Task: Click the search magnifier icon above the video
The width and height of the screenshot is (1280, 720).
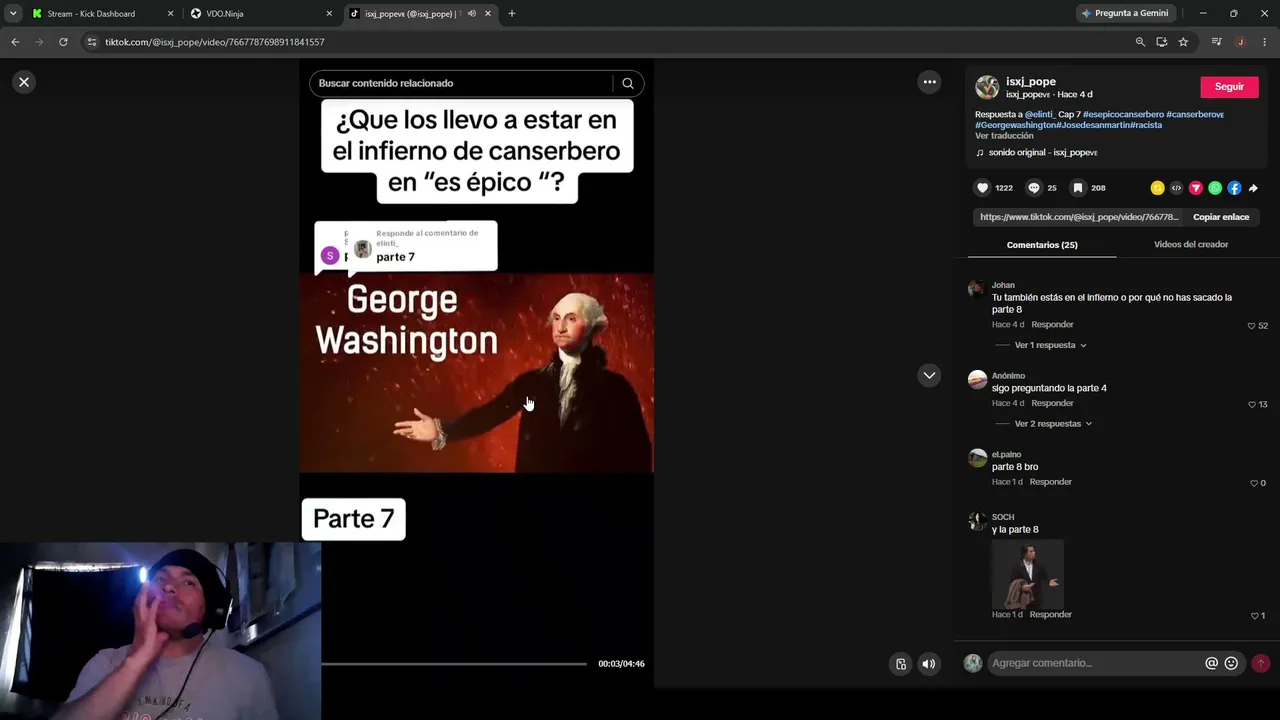Action: coord(628,83)
